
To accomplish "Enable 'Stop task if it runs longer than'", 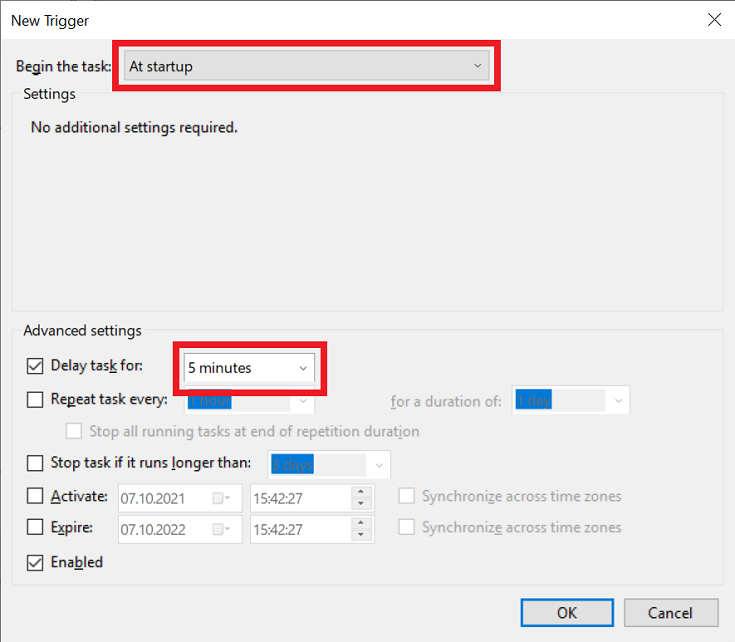I will 35,463.
